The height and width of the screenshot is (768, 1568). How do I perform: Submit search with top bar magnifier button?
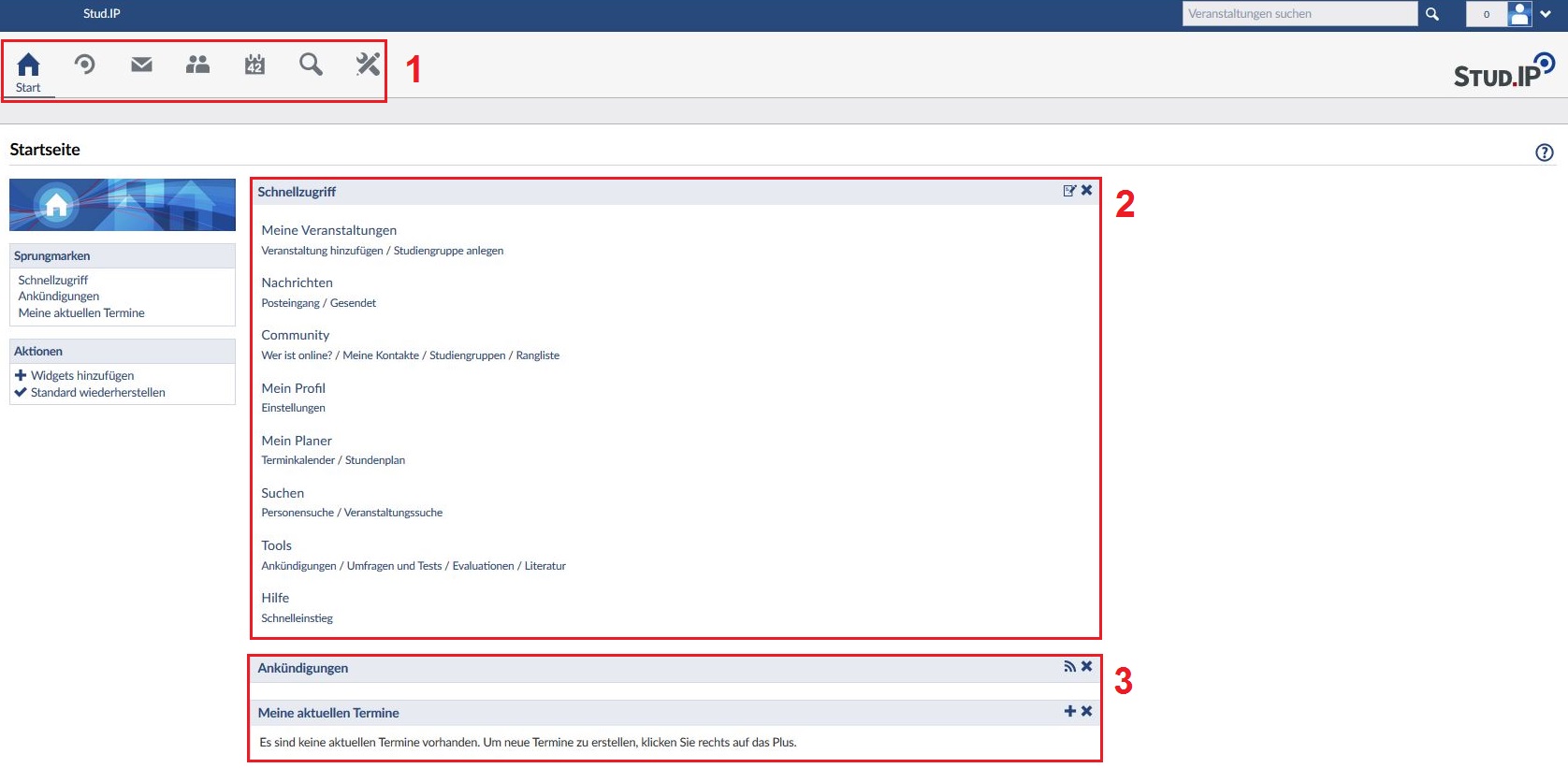(1431, 14)
